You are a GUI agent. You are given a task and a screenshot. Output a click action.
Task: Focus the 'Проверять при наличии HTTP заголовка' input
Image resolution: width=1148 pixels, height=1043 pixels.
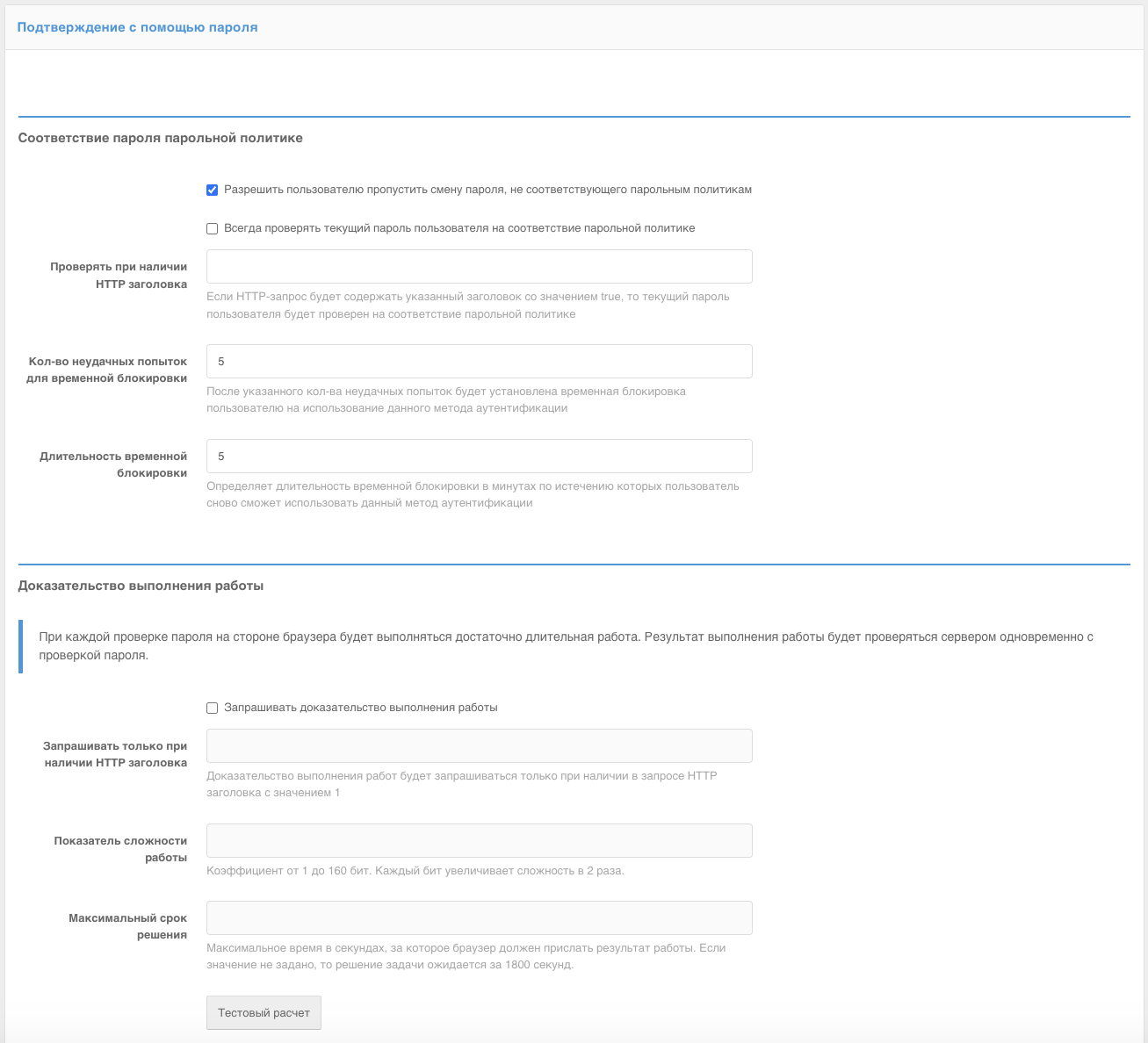[x=479, y=267]
